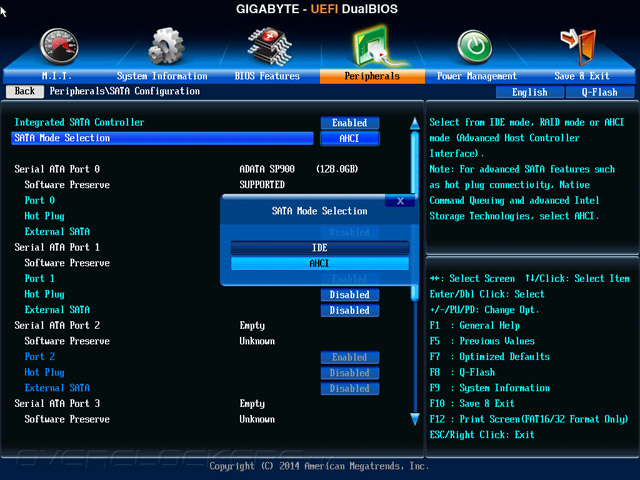Image resolution: width=640 pixels, height=480 pixels.
Task: Choose AHCI in the SATA Mode popup
Action: (320, 263)
